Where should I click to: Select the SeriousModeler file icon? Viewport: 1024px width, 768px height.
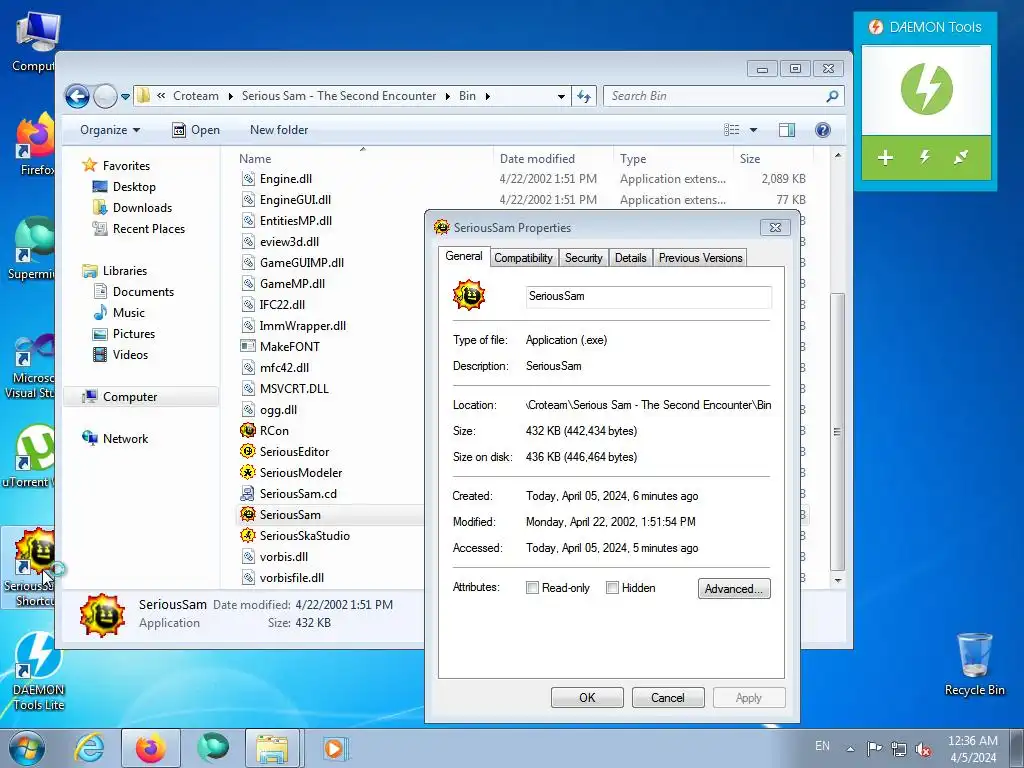pos(248,472)
